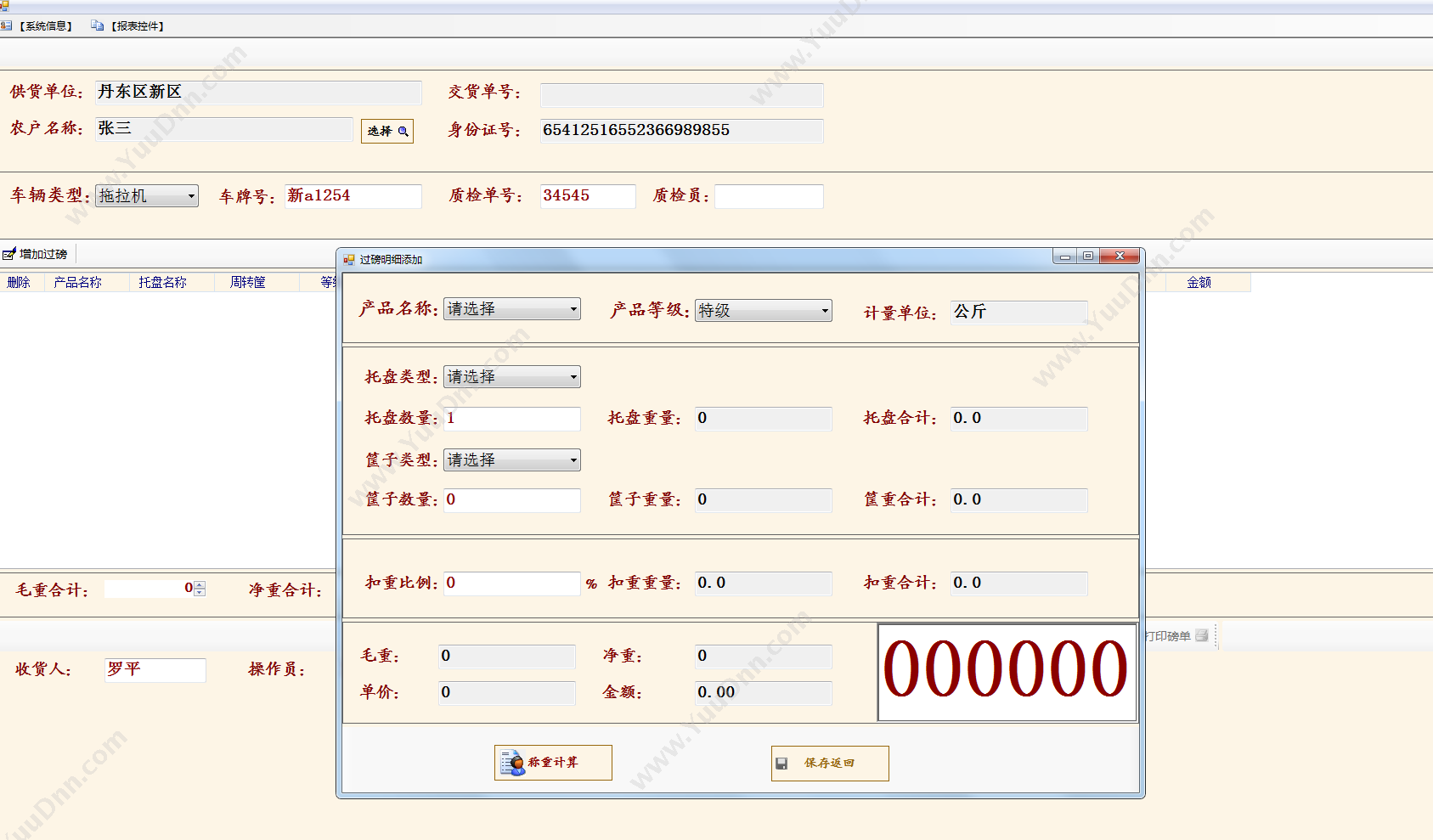
Task: Click the 选择 farmer search button
Action: pos(387,131)
